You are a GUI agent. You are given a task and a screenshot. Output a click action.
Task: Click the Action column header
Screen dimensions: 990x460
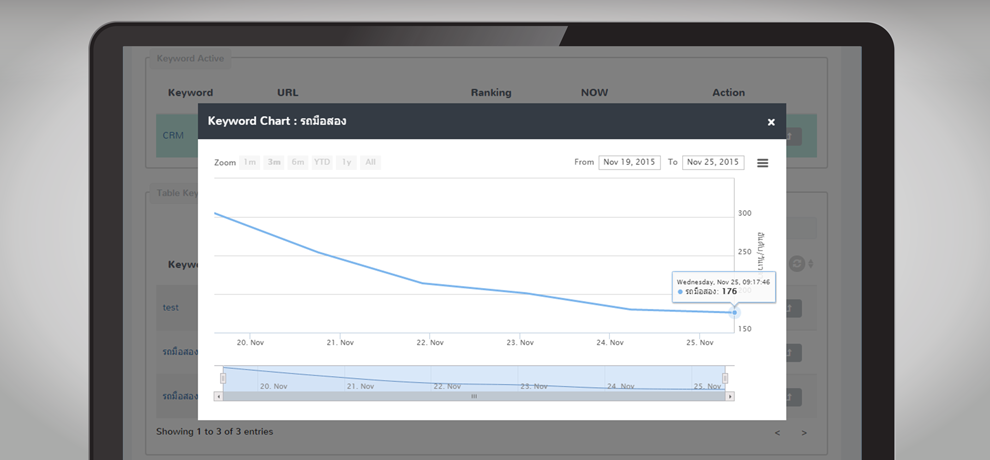[729, 93]
